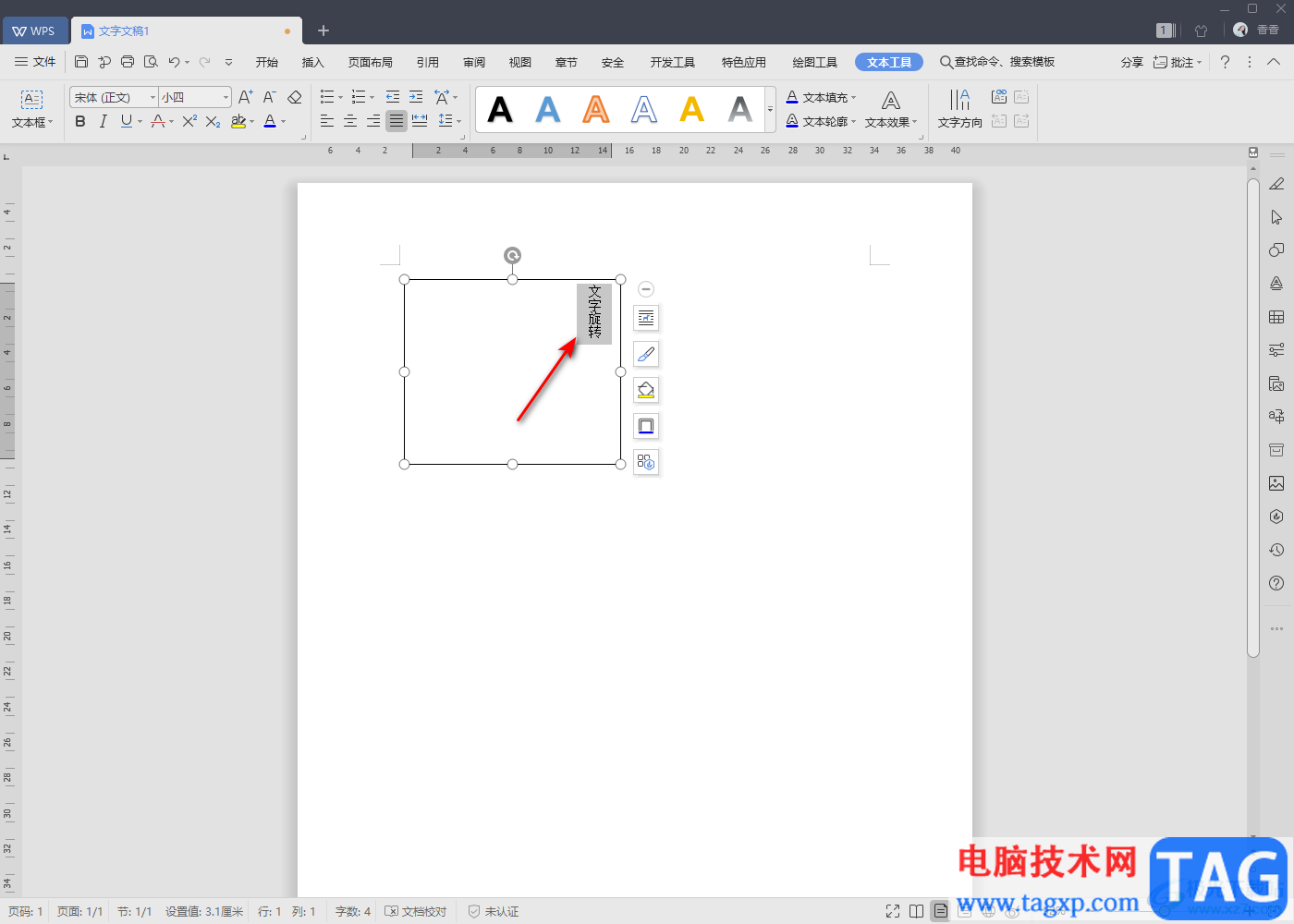Choose the gray gradient WordArt style

pyautogui.click(x=740, y=110)
